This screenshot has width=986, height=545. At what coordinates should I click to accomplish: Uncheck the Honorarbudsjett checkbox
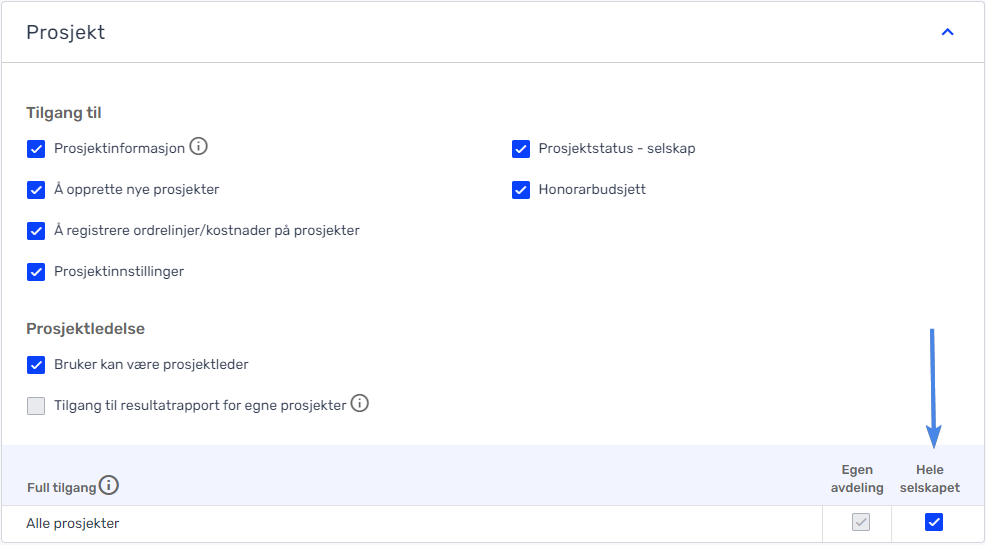[x=521, y=190]
